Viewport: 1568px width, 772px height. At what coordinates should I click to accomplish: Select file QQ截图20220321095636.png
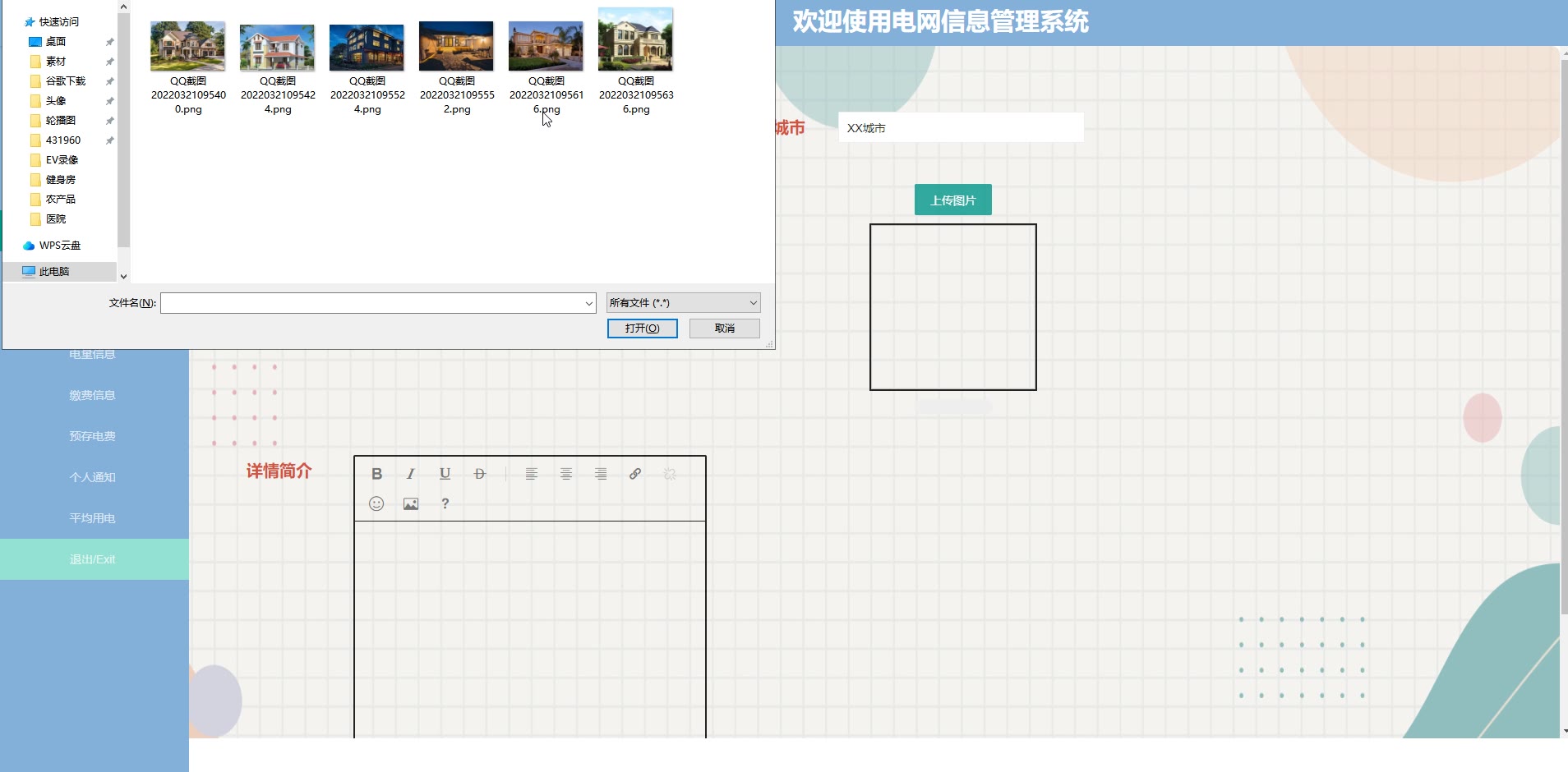[x=636, y=62]
